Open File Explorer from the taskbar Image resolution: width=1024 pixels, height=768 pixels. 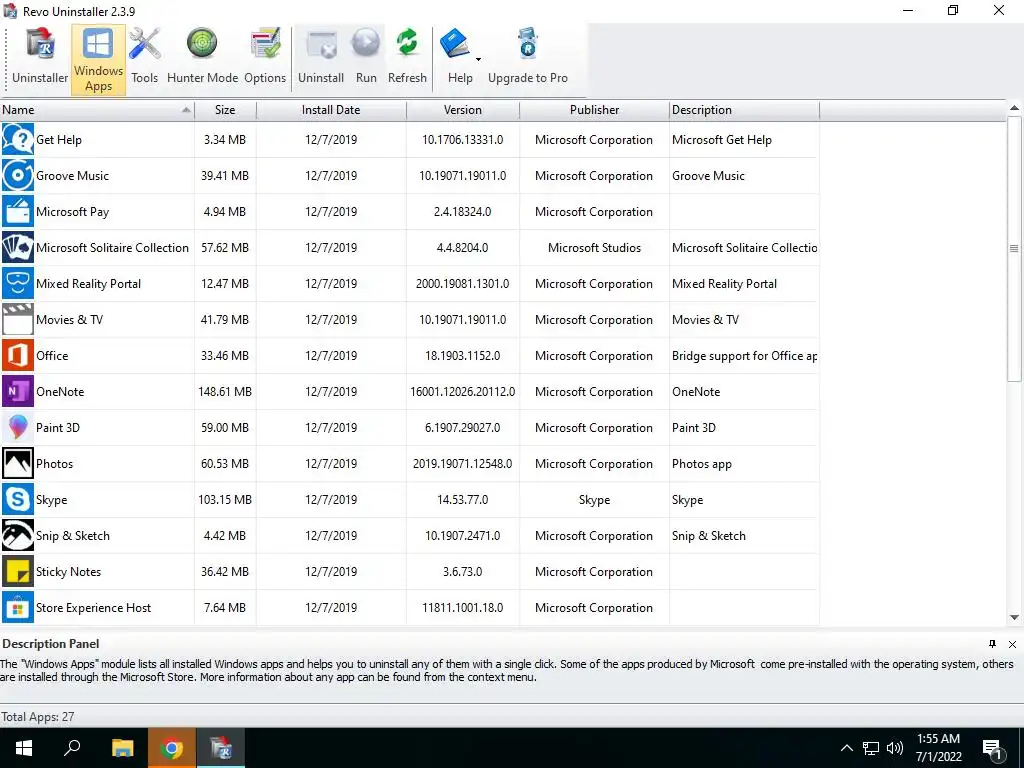click(x=122, y=748)
